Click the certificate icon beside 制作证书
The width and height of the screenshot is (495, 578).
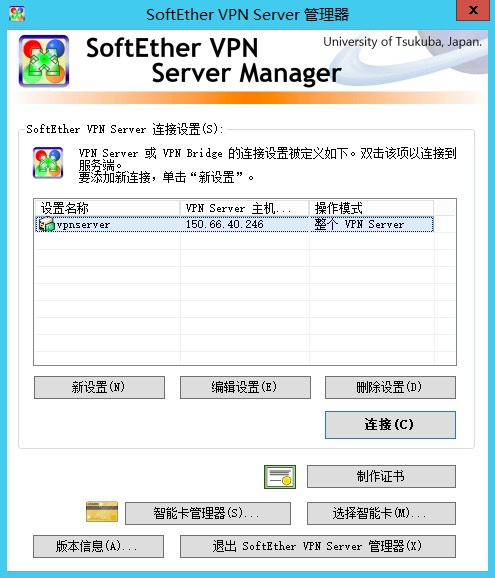(280, 477)
